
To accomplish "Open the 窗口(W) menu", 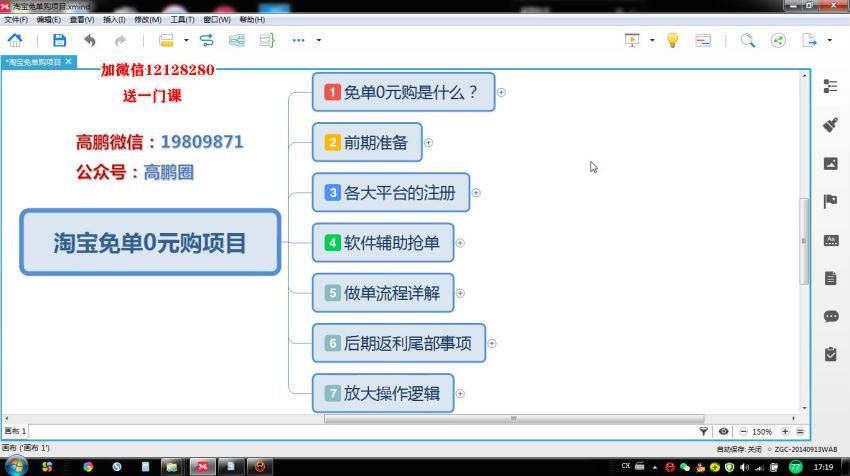I will point(217,20).
